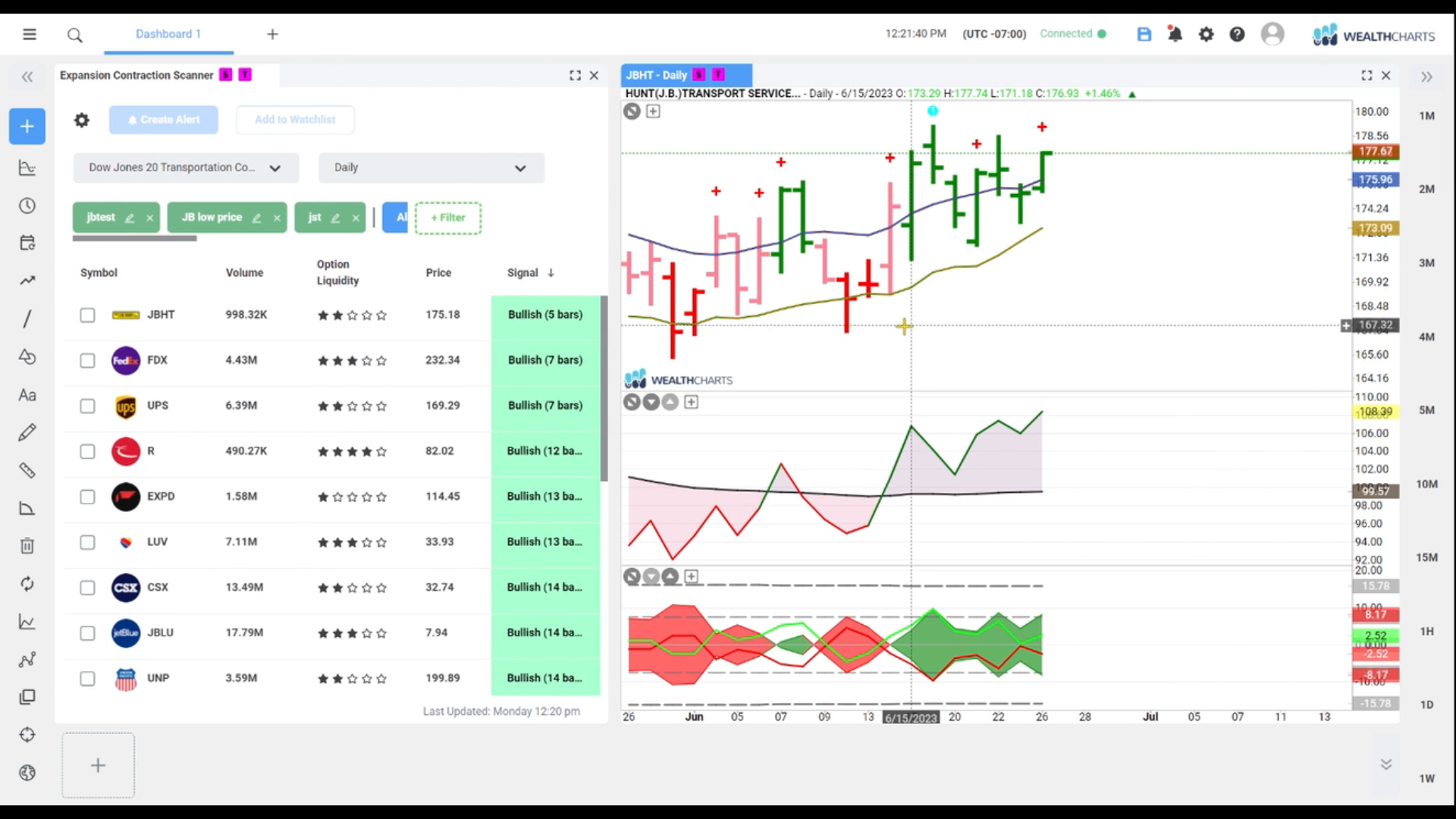This screenshot has height=819, width=1456.
Task: Click the horizontal filter chips scrollbar
Action: pyautogui.click(x=134, y=239)
